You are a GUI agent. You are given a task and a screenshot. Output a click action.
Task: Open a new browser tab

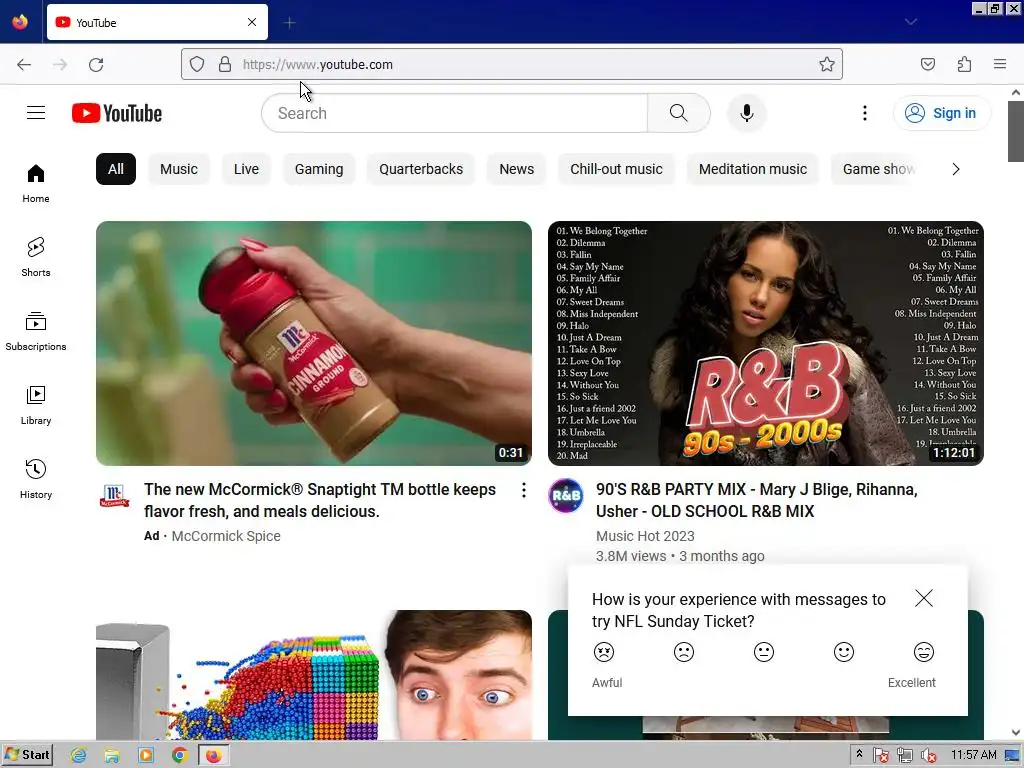(x=289, y=23)
